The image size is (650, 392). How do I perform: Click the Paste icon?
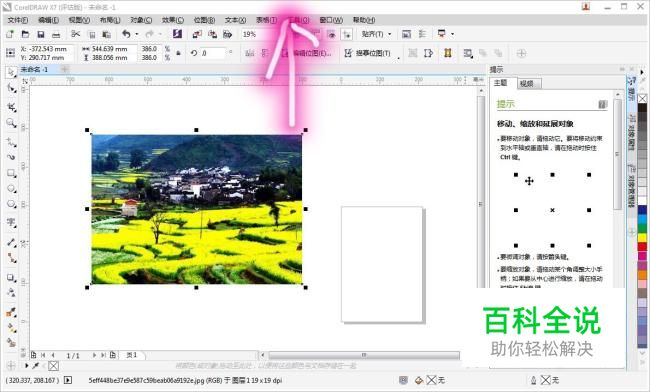(x=107, y=34)
